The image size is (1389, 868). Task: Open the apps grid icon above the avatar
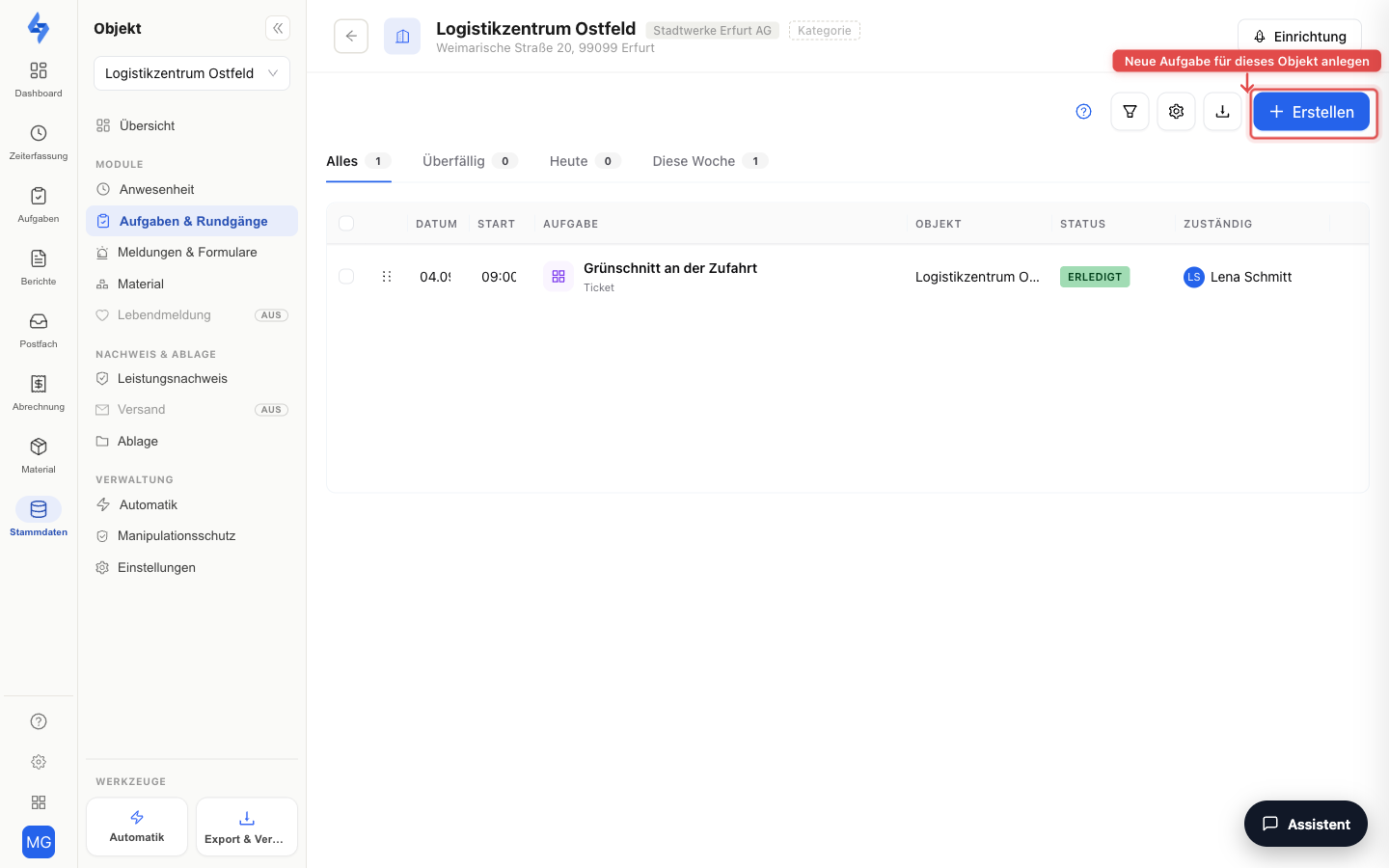39,802
